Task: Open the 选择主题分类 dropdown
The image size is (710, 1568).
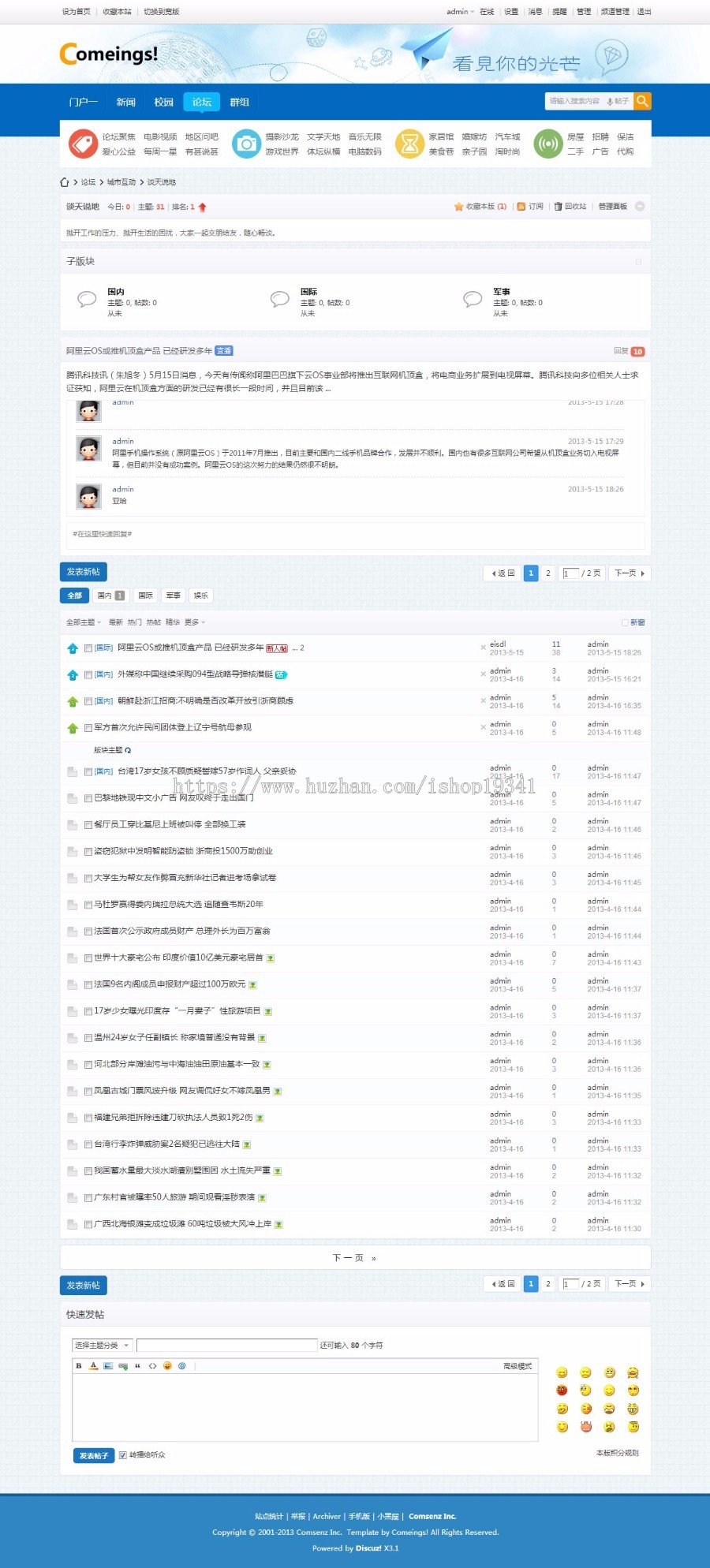Action: [x=103, y=1346]
